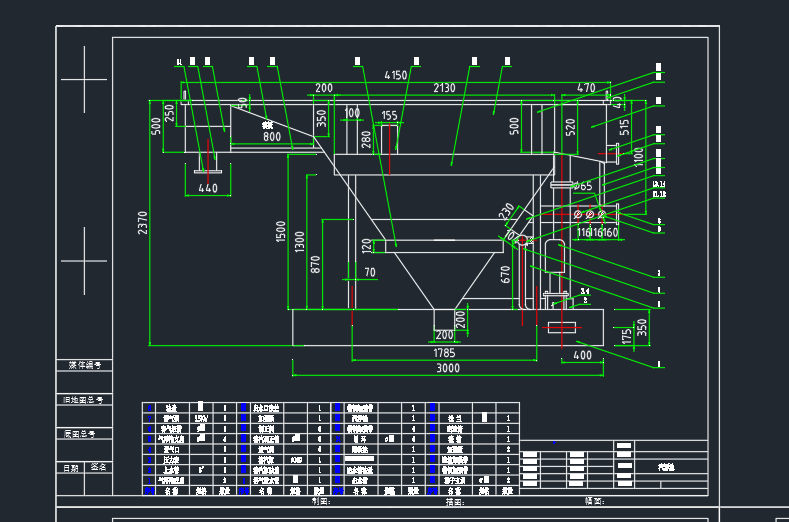Select the 制图: label in bottom strip
Image resolution: width=789 pixels, height=522 pixels.
[x=321, y=501]
